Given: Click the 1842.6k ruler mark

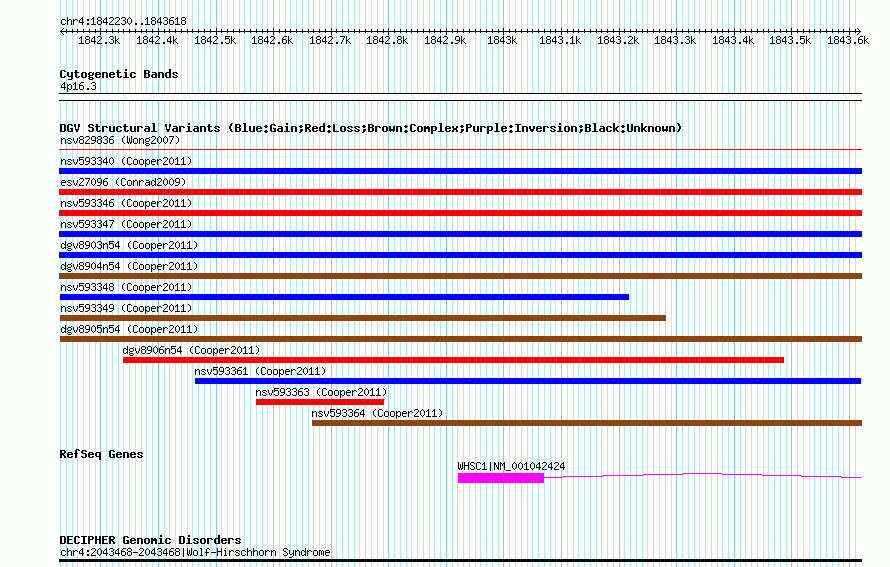Looking at the screenshot, I should pos(272,40).
